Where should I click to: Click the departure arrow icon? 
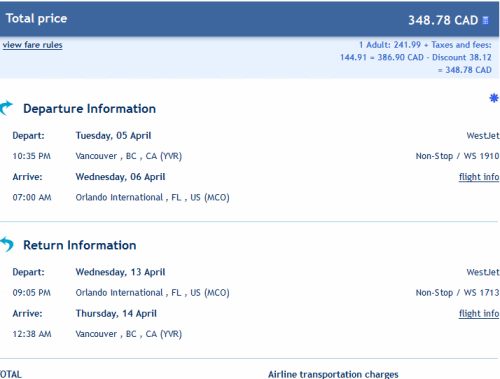pos(6,108)
